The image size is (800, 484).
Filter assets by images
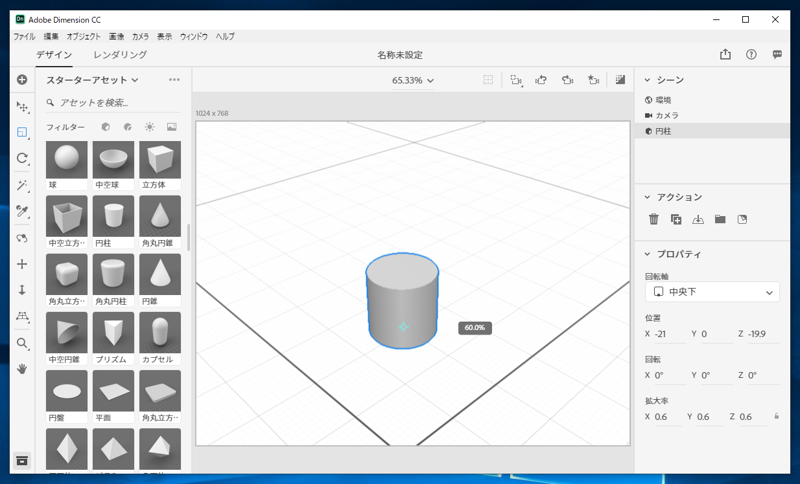(172, 127)
